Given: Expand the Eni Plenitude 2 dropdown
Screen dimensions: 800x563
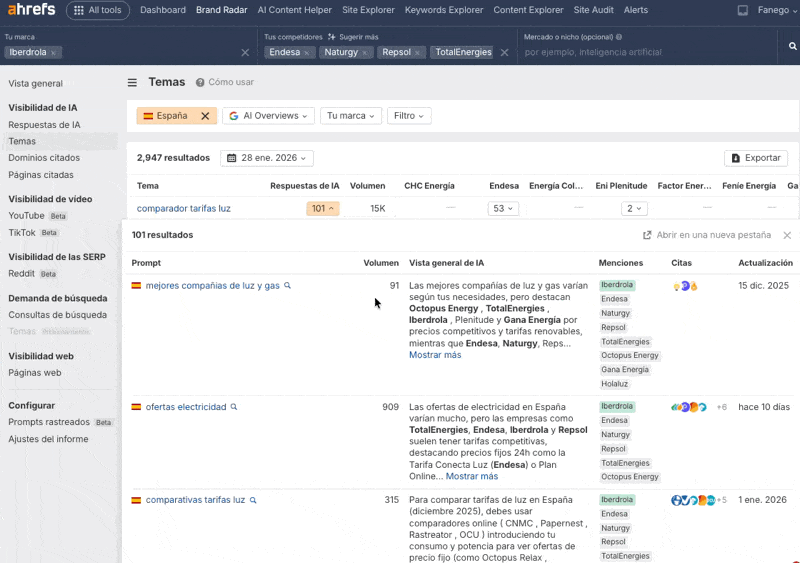Looking at the screenshot, I should point(634,208).
